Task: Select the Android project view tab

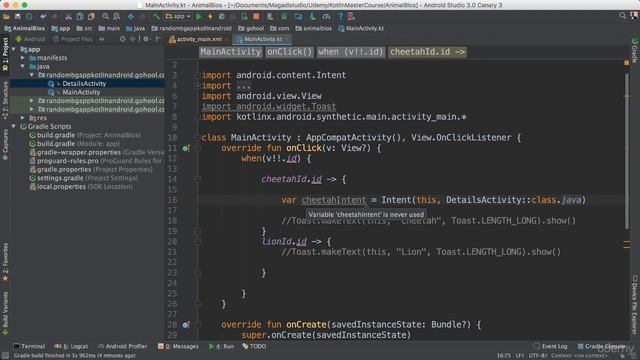Action: 30,39
